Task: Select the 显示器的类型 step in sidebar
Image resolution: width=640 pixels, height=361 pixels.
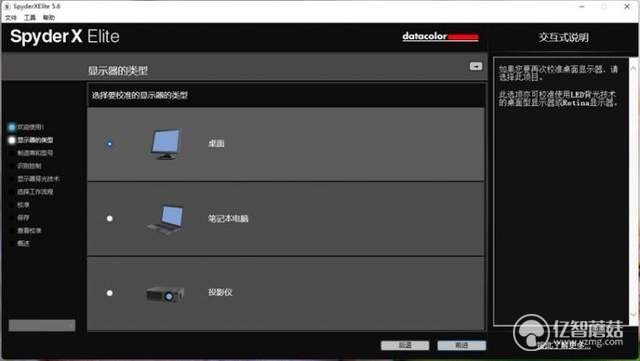Action: click(x=35, y=140)
